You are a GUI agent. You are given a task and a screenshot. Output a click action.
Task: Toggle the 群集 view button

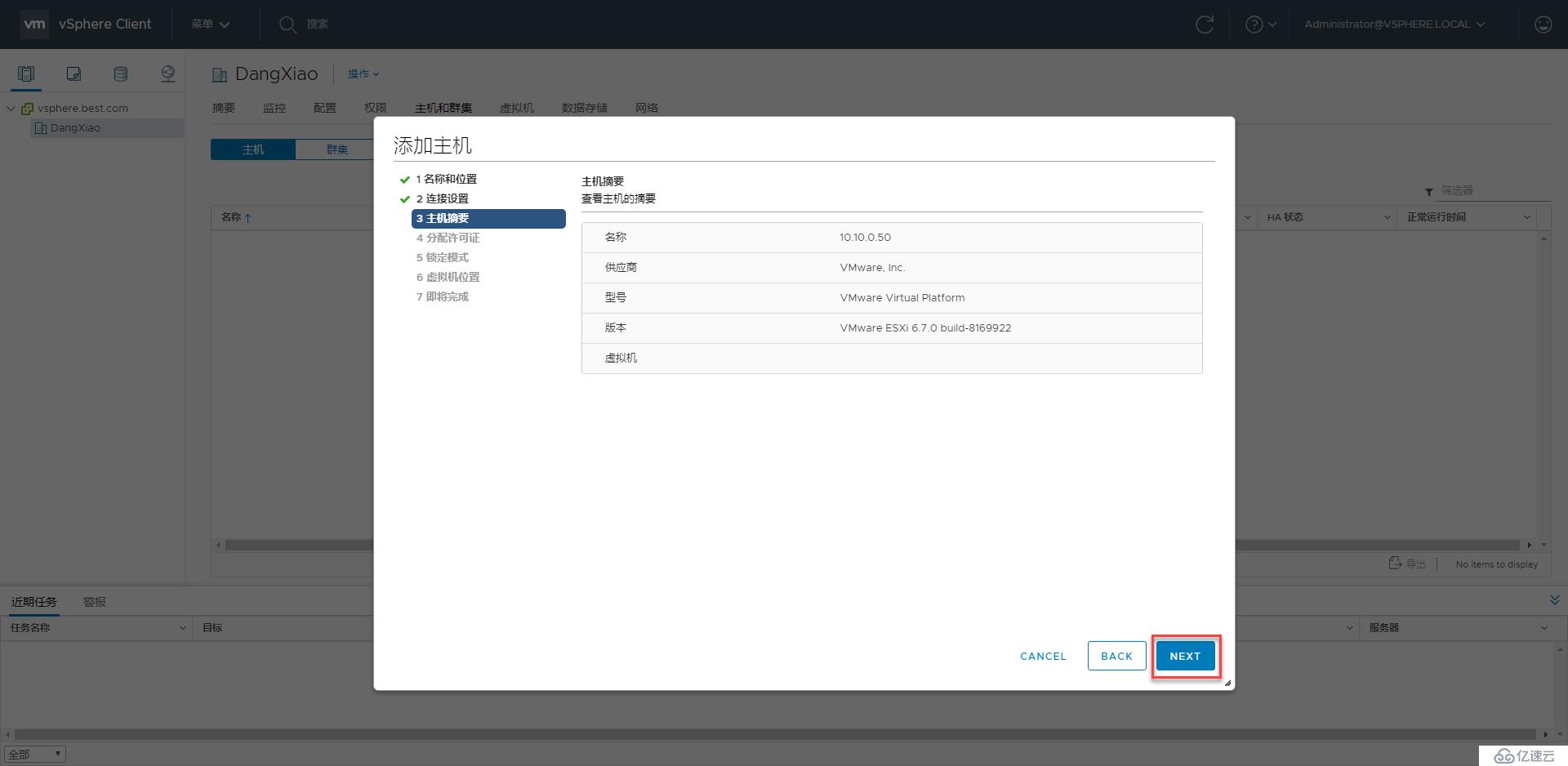(x=336, y=149)
